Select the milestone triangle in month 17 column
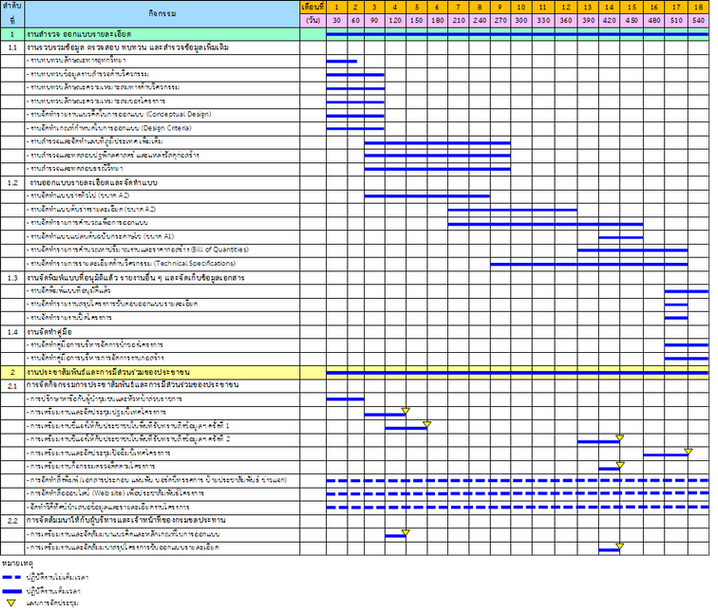The height and width of the screenshot is (612, 718). click(x=688, y=451)
